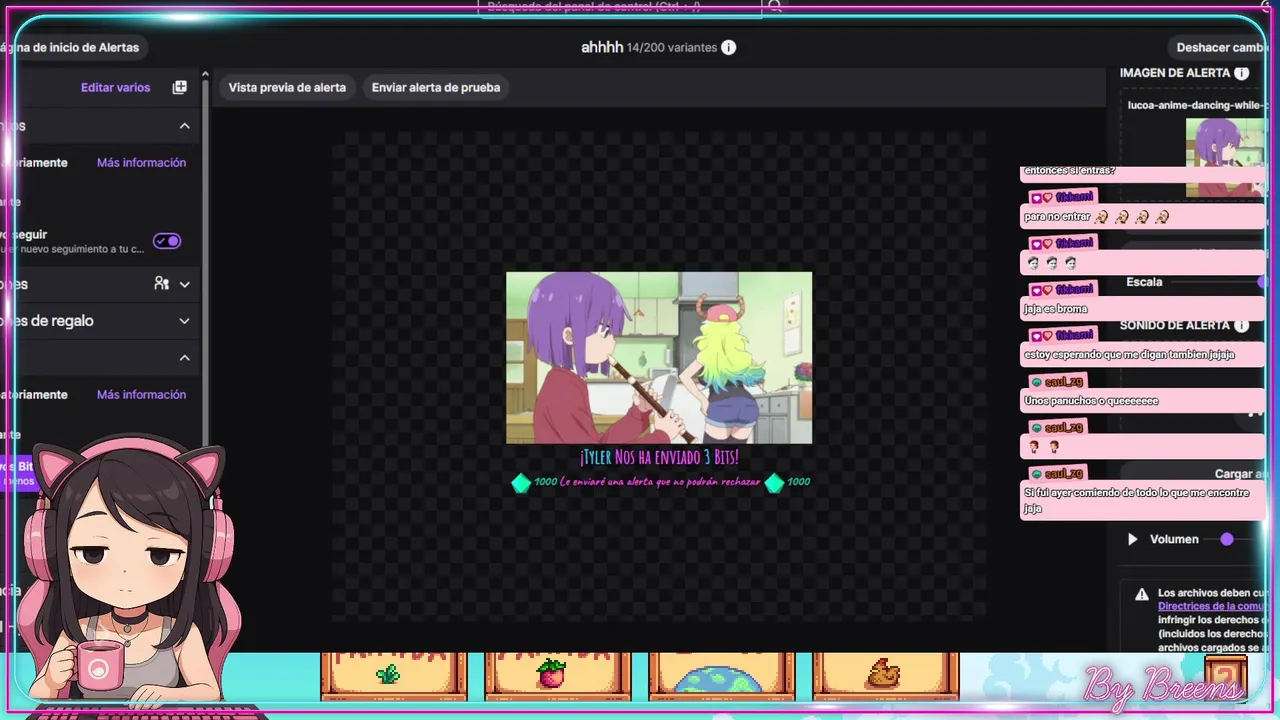The height and width of the screenshot is (720, 1280).
Task: Click the info icon beside SONIDO DE ALERTA
Action: 1241,326
